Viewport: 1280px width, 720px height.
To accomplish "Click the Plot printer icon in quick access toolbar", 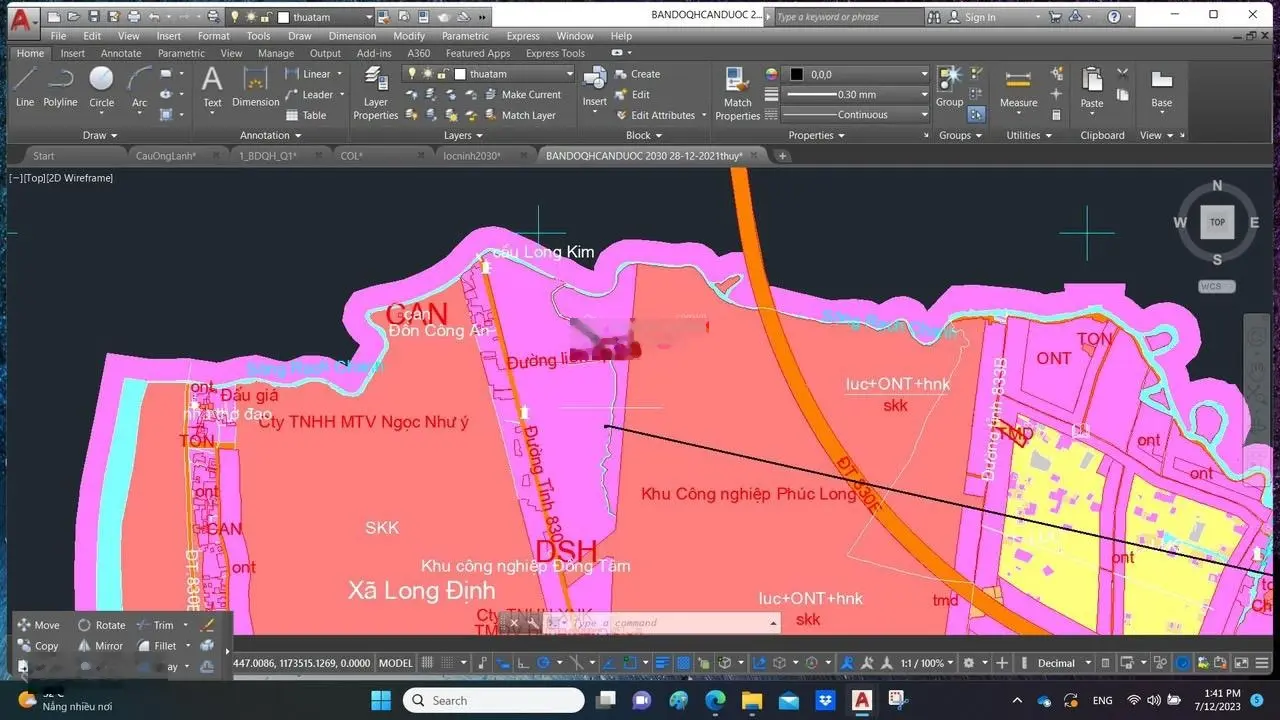I will coord(133,17).
